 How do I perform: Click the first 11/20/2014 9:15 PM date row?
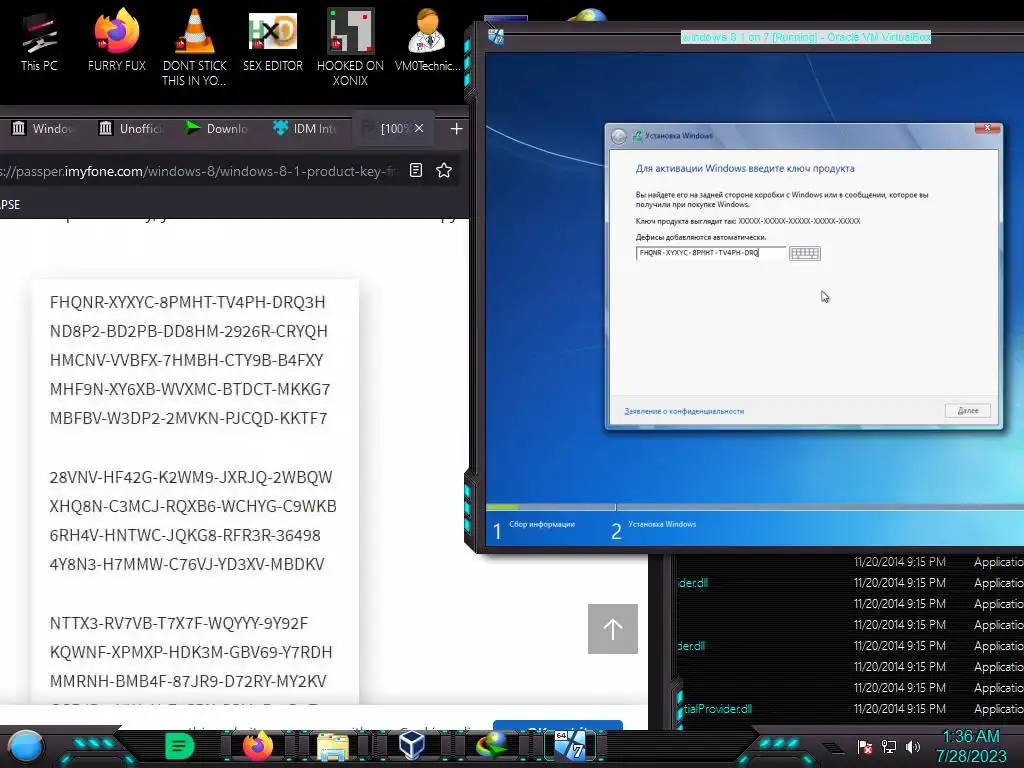899,562
